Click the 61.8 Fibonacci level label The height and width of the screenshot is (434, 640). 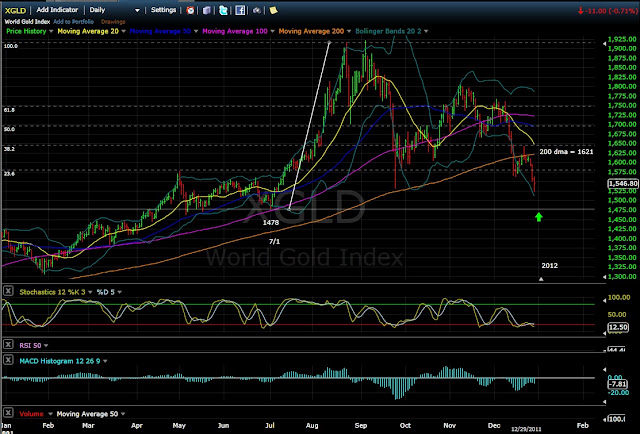click(9, 110)
